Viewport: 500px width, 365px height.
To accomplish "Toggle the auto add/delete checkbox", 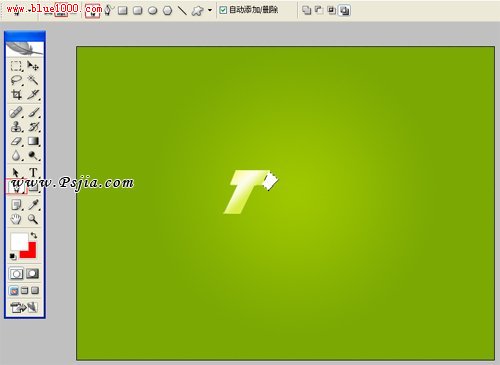I will pyautogui.click(x=223, y=10).
